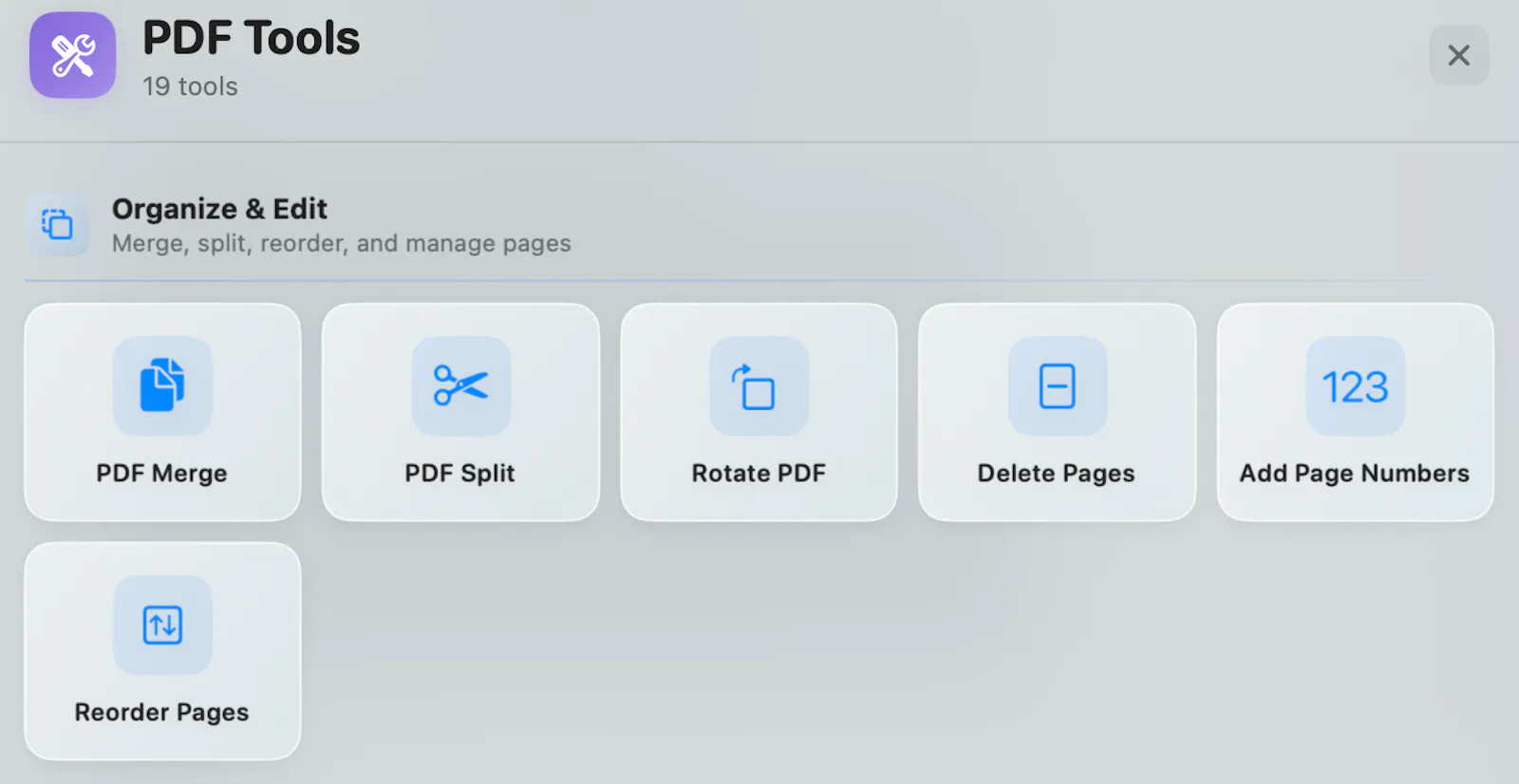Image resolution: width=1519 pixels, height=784 pixels.
Task: Click the "19 tools" count text
Action: coord(190,86)
